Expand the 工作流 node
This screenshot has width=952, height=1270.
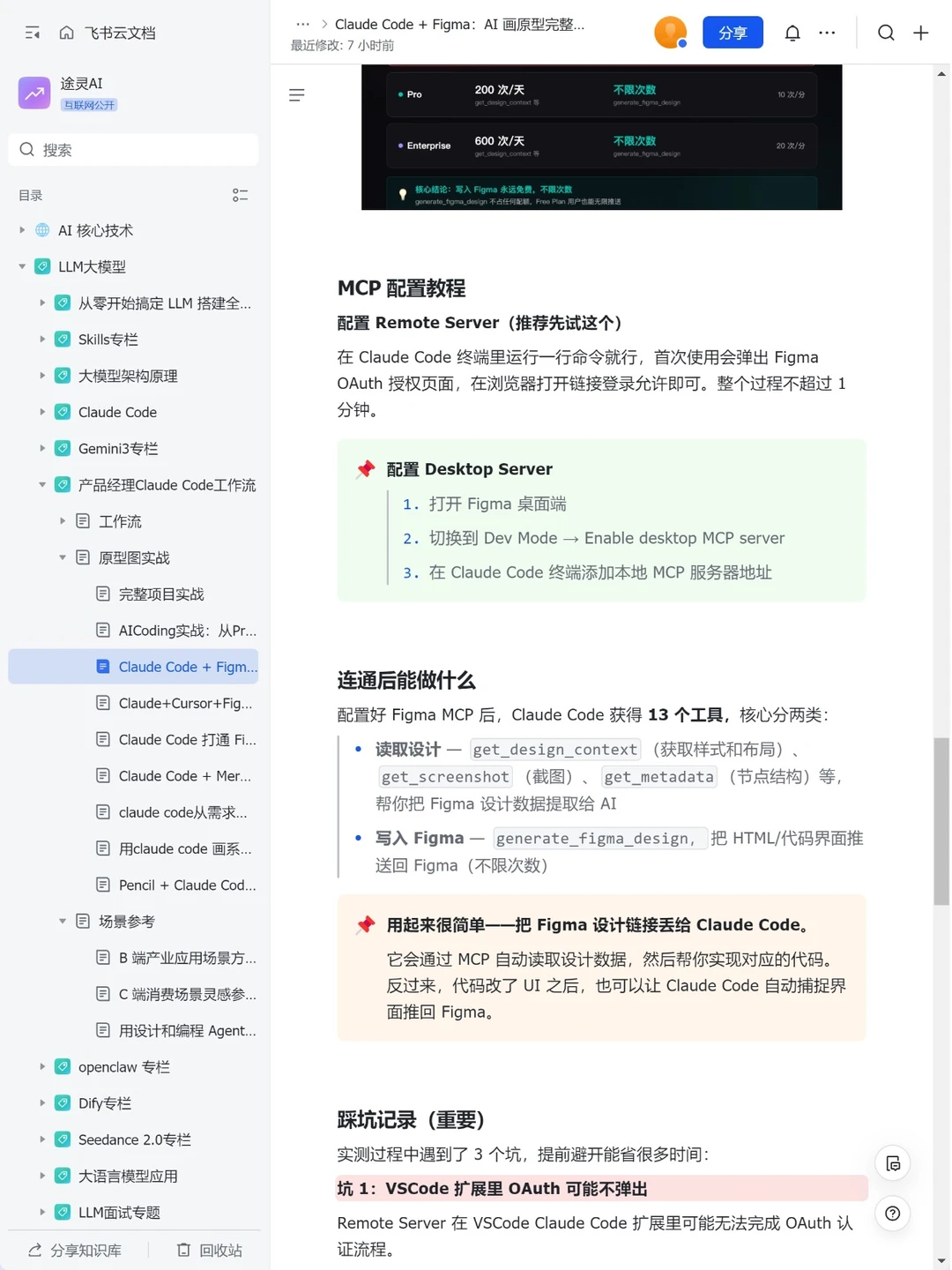coord(63,521)
